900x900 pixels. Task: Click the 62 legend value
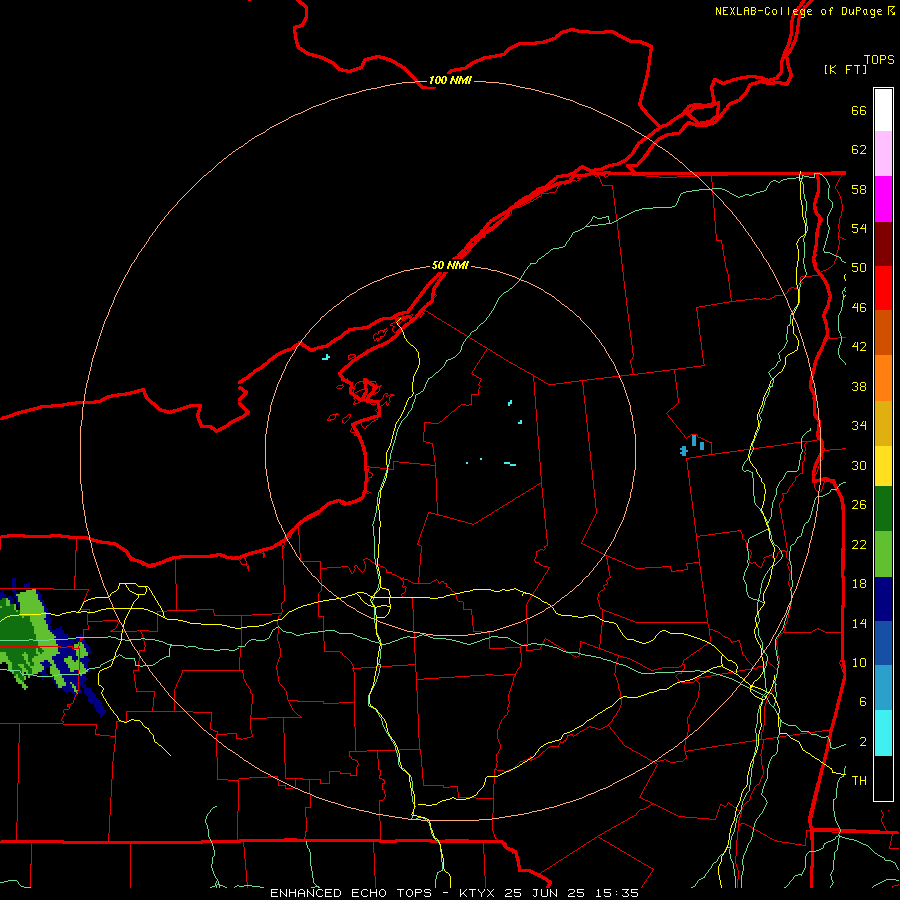(859, 150)
